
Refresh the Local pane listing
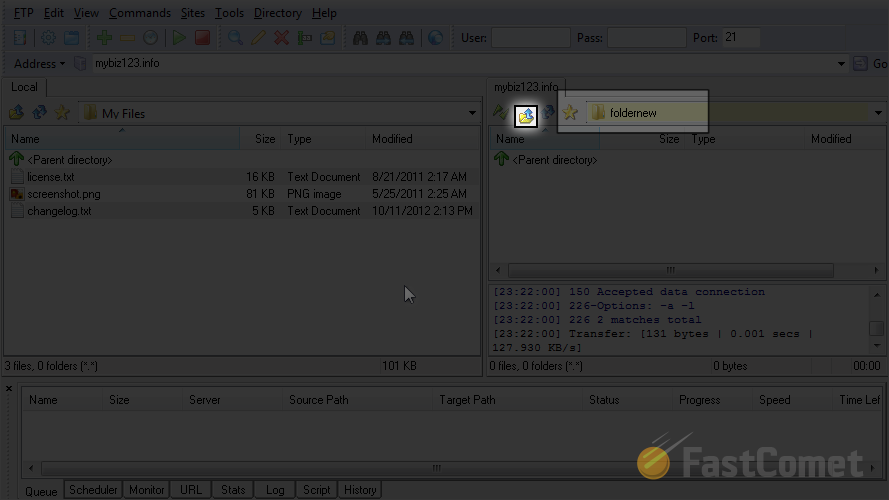point(39,113)
